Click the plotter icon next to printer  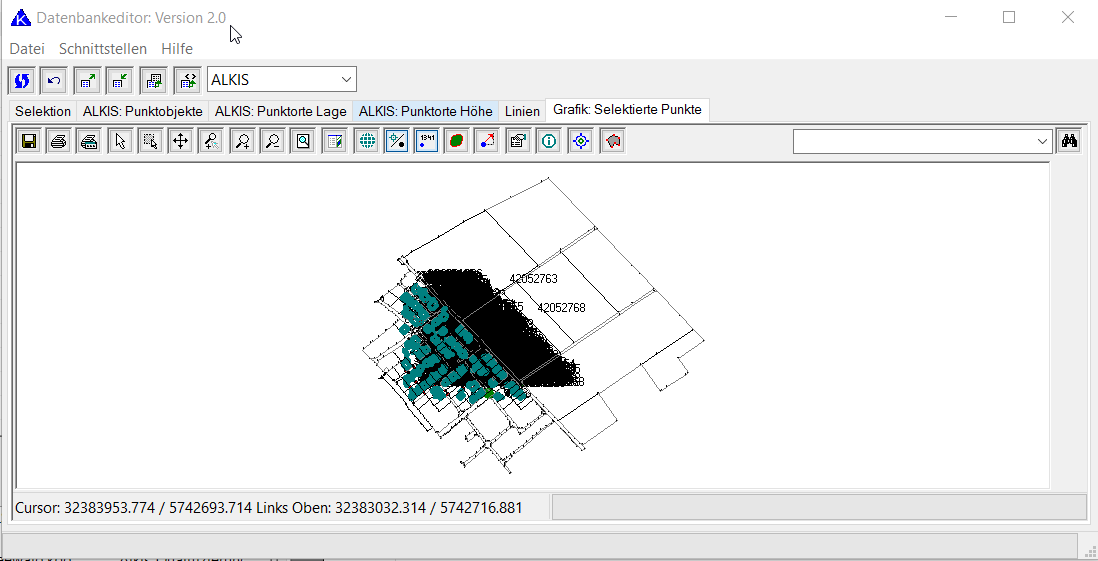[88, 141]
